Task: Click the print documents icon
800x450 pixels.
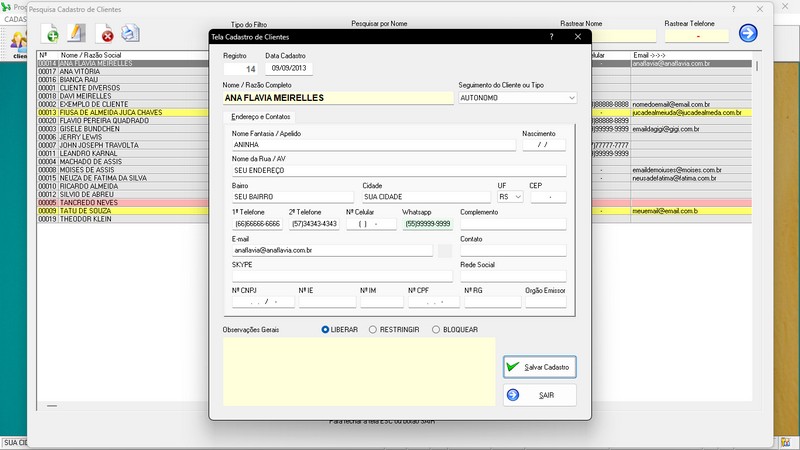Action: (131, 33)
